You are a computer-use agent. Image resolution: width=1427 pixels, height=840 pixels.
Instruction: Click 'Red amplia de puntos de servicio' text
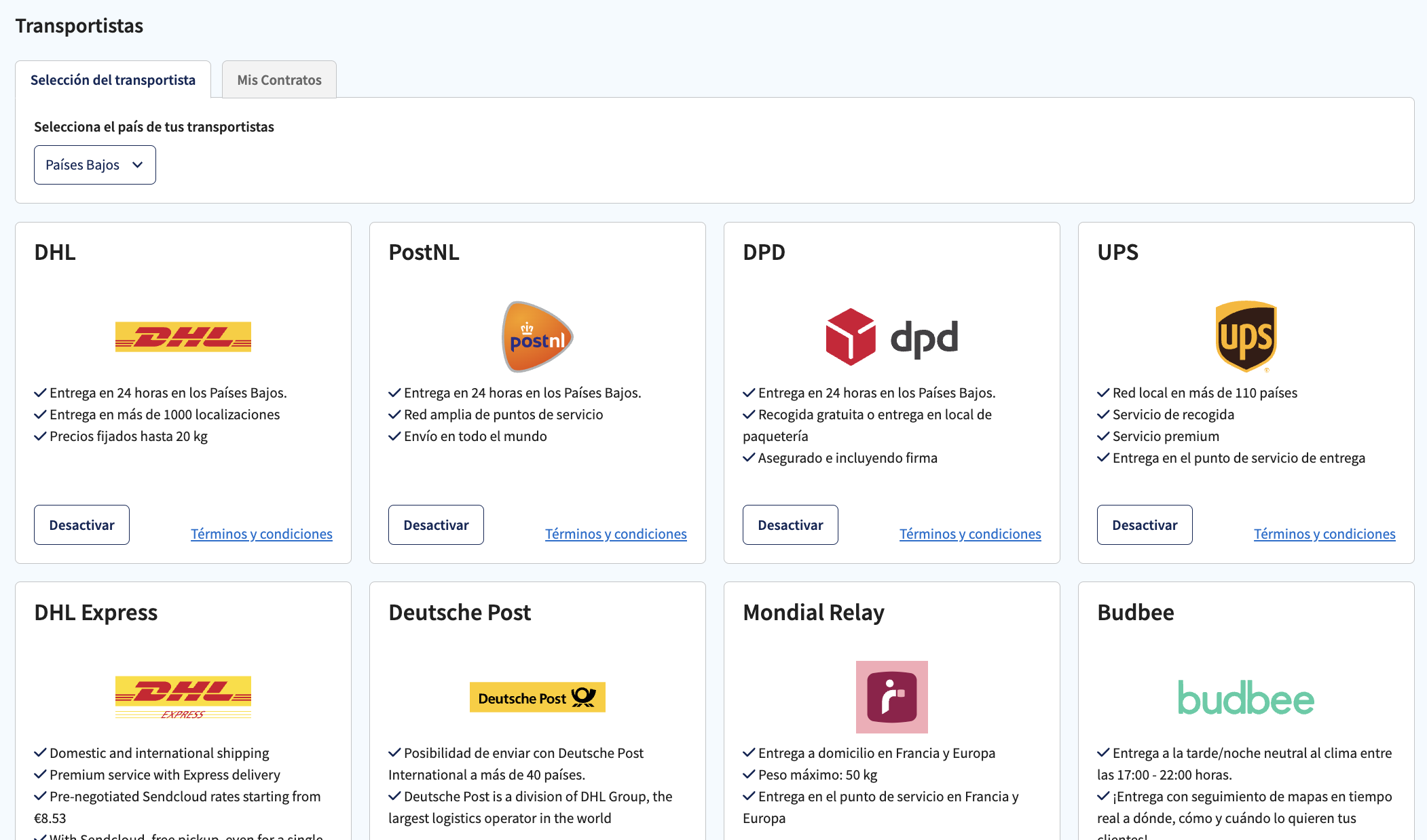point(503,415)
